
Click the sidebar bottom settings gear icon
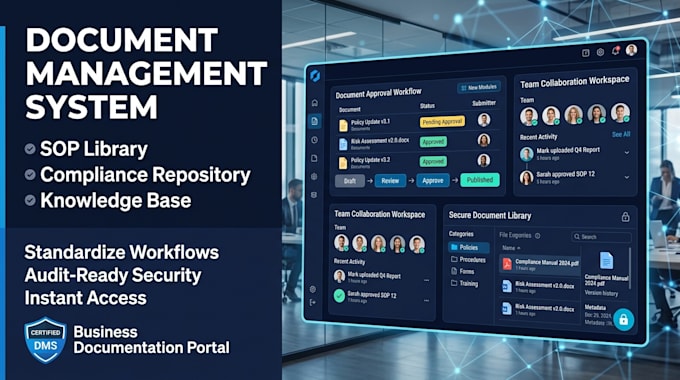(x=313, y=289)
